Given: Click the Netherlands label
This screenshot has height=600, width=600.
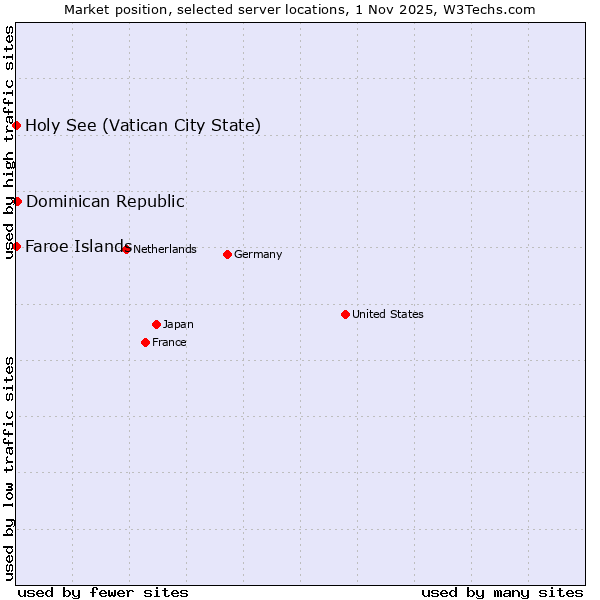Looking at the screenshot, I should tap(164, 249).
